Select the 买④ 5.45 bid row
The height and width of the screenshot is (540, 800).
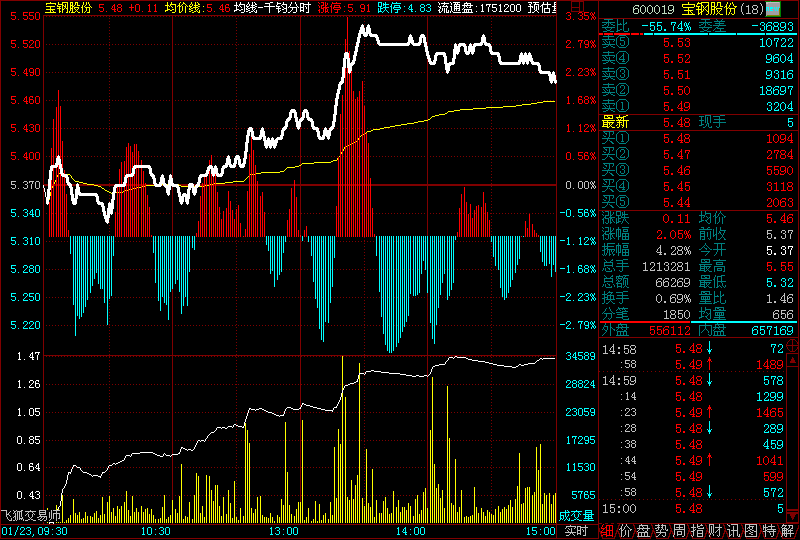[x=697, y=186]
